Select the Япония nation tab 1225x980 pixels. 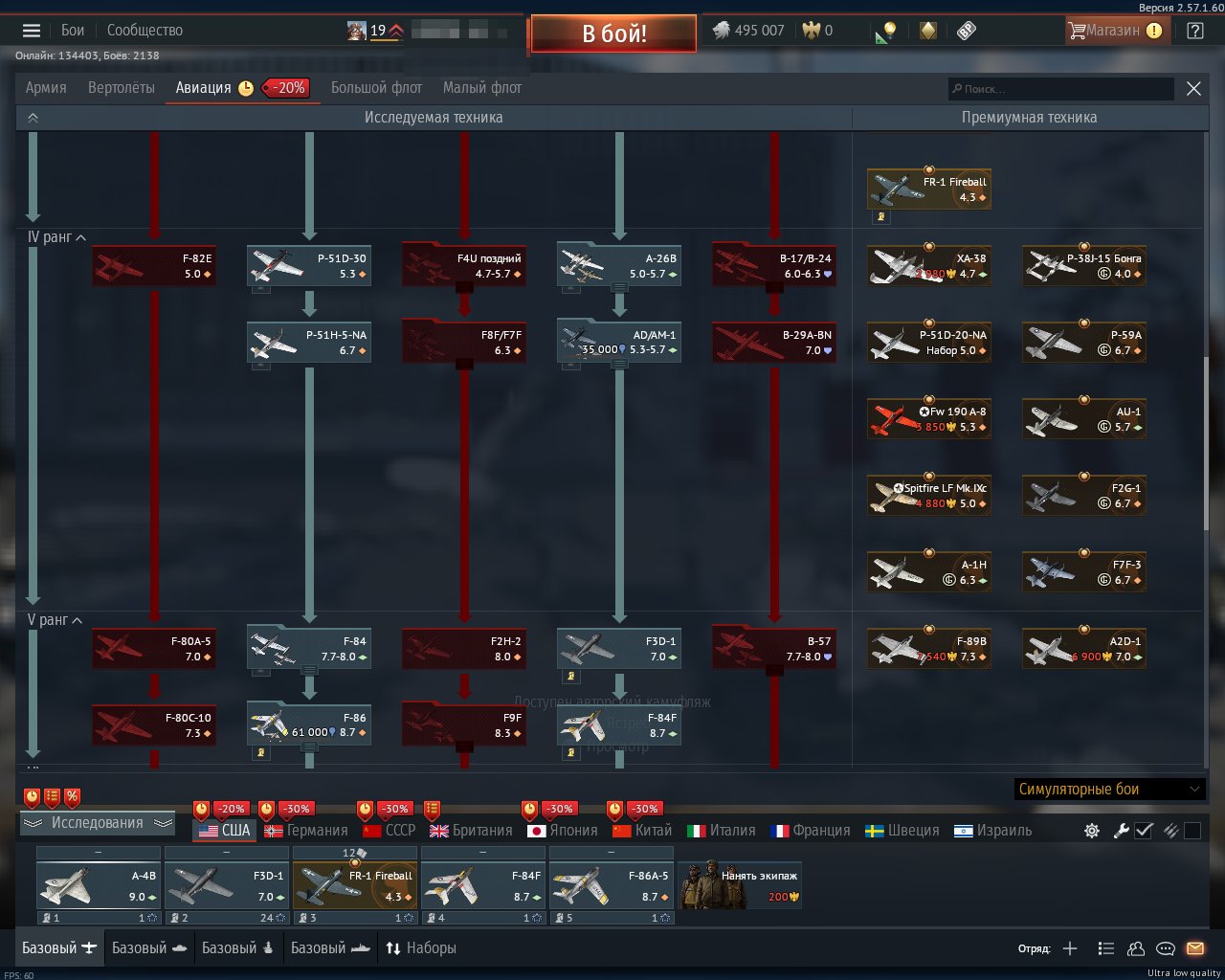coord(563,831)
